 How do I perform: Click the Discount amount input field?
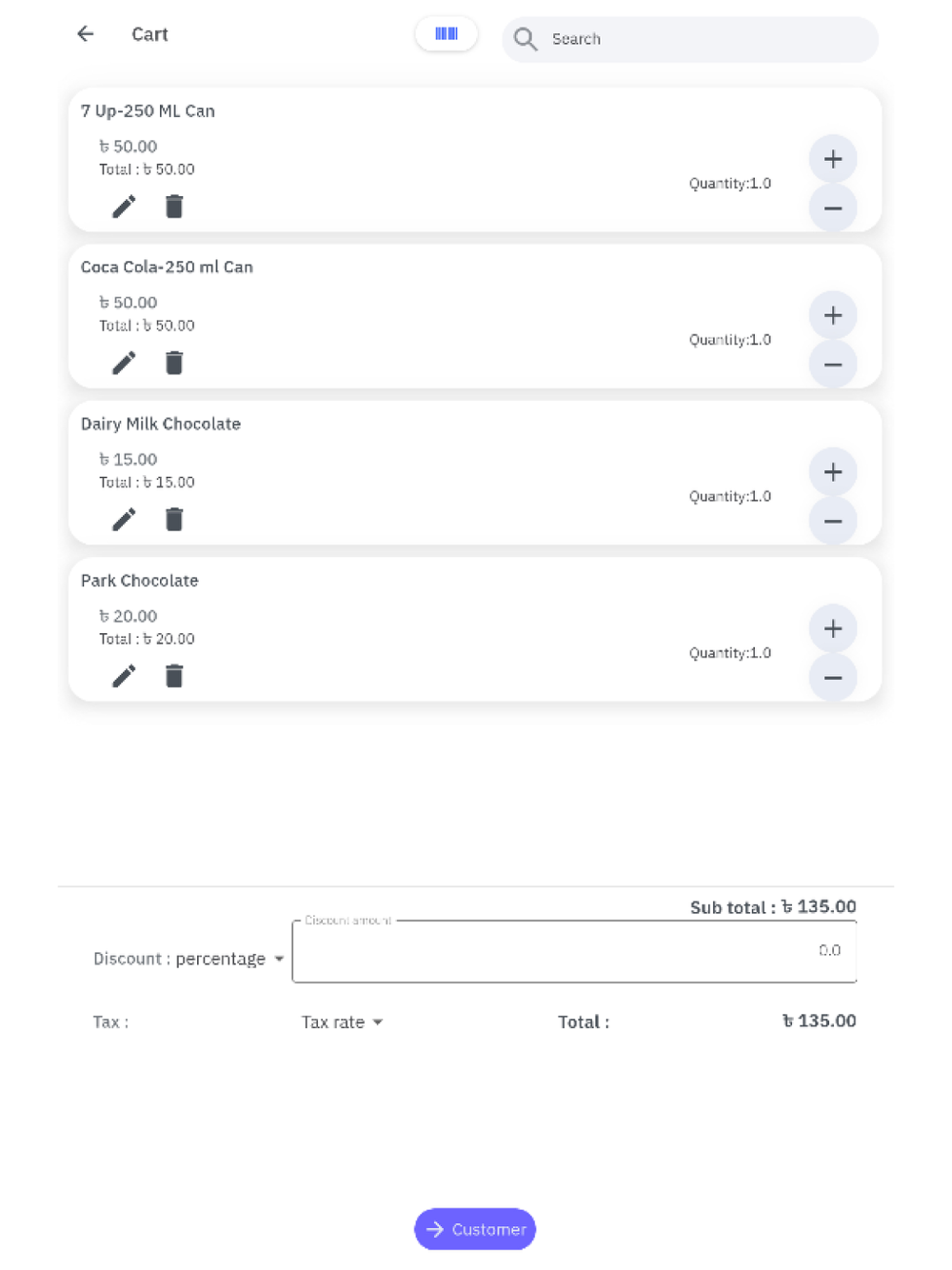click(x=574, y=951)
